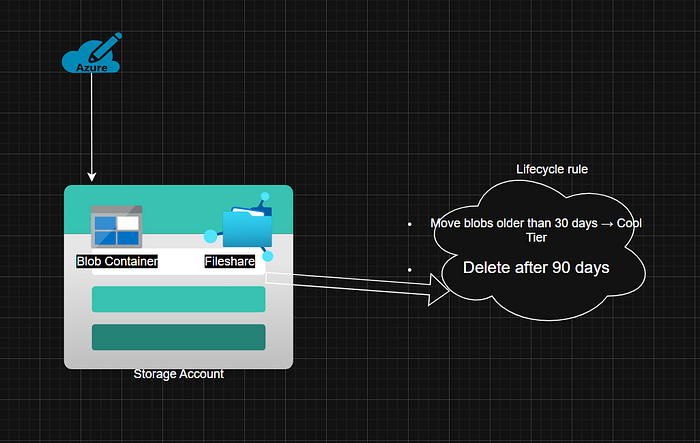
Task: Select the teal header of the storage shape
Action: click(x=178, y=197)
